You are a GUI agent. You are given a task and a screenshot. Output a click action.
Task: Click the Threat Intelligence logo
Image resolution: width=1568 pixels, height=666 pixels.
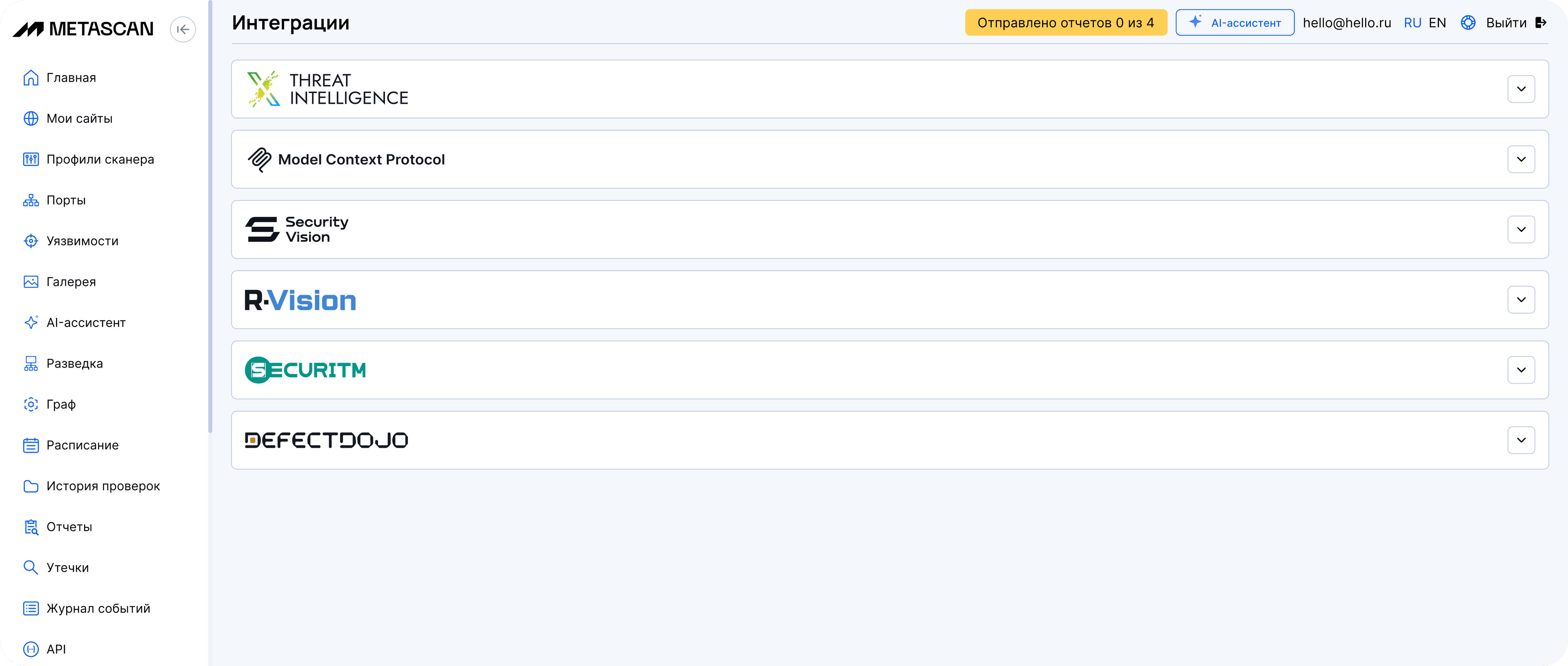(x=327, y=89)
